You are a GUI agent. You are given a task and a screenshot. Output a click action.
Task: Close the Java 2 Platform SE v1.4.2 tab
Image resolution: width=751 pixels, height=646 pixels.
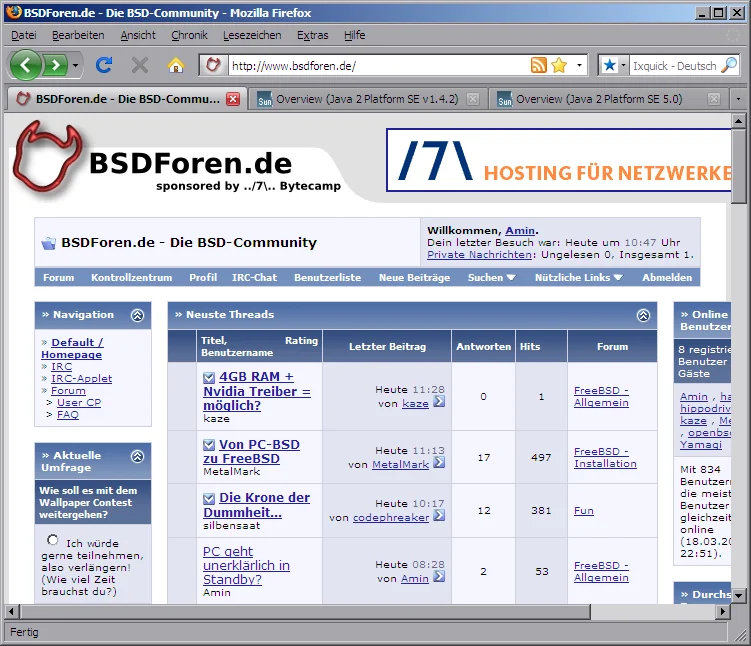click(473, 99)
